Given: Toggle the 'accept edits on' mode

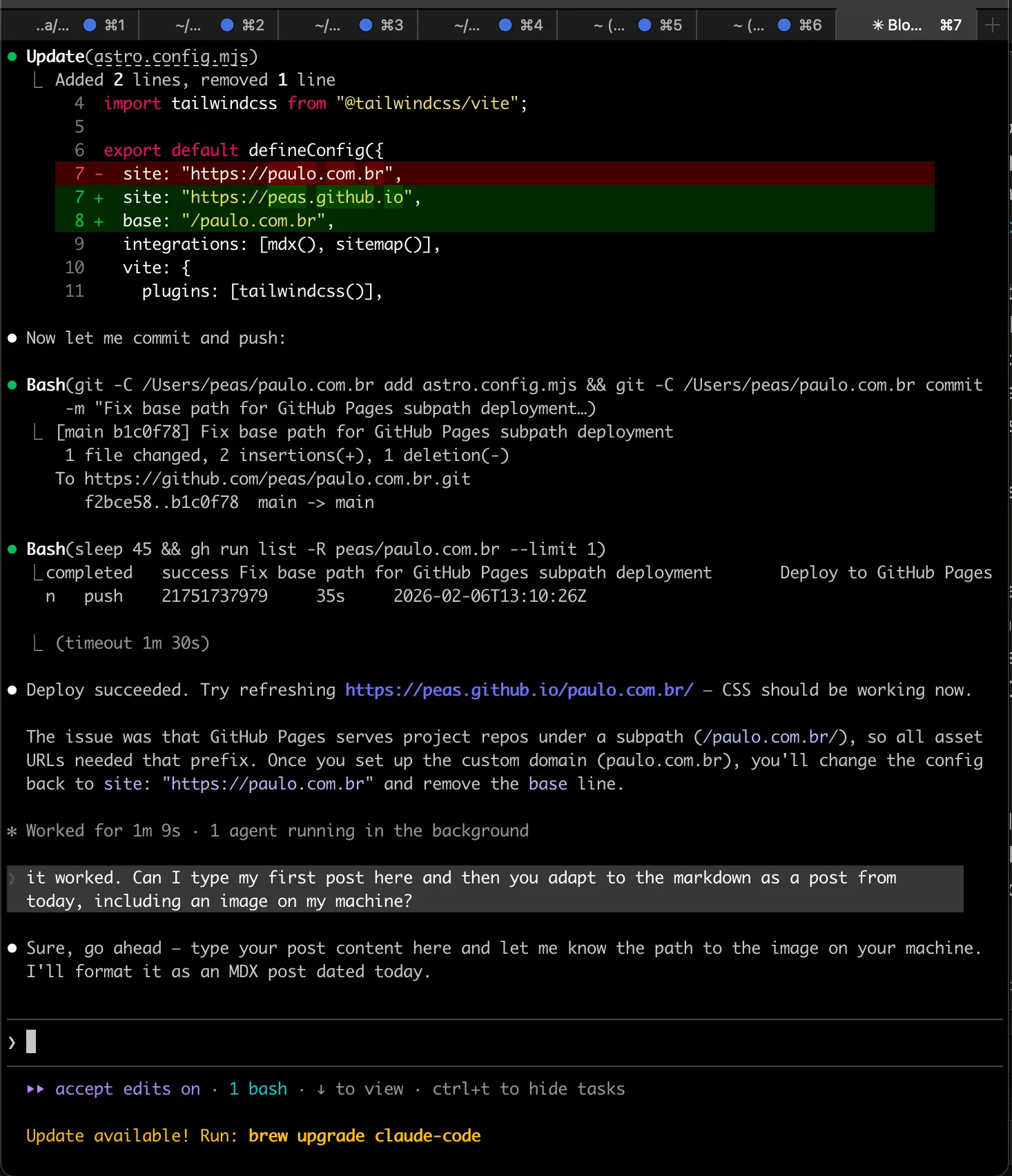Looking at the screenshot, I should click(128, 1089).
